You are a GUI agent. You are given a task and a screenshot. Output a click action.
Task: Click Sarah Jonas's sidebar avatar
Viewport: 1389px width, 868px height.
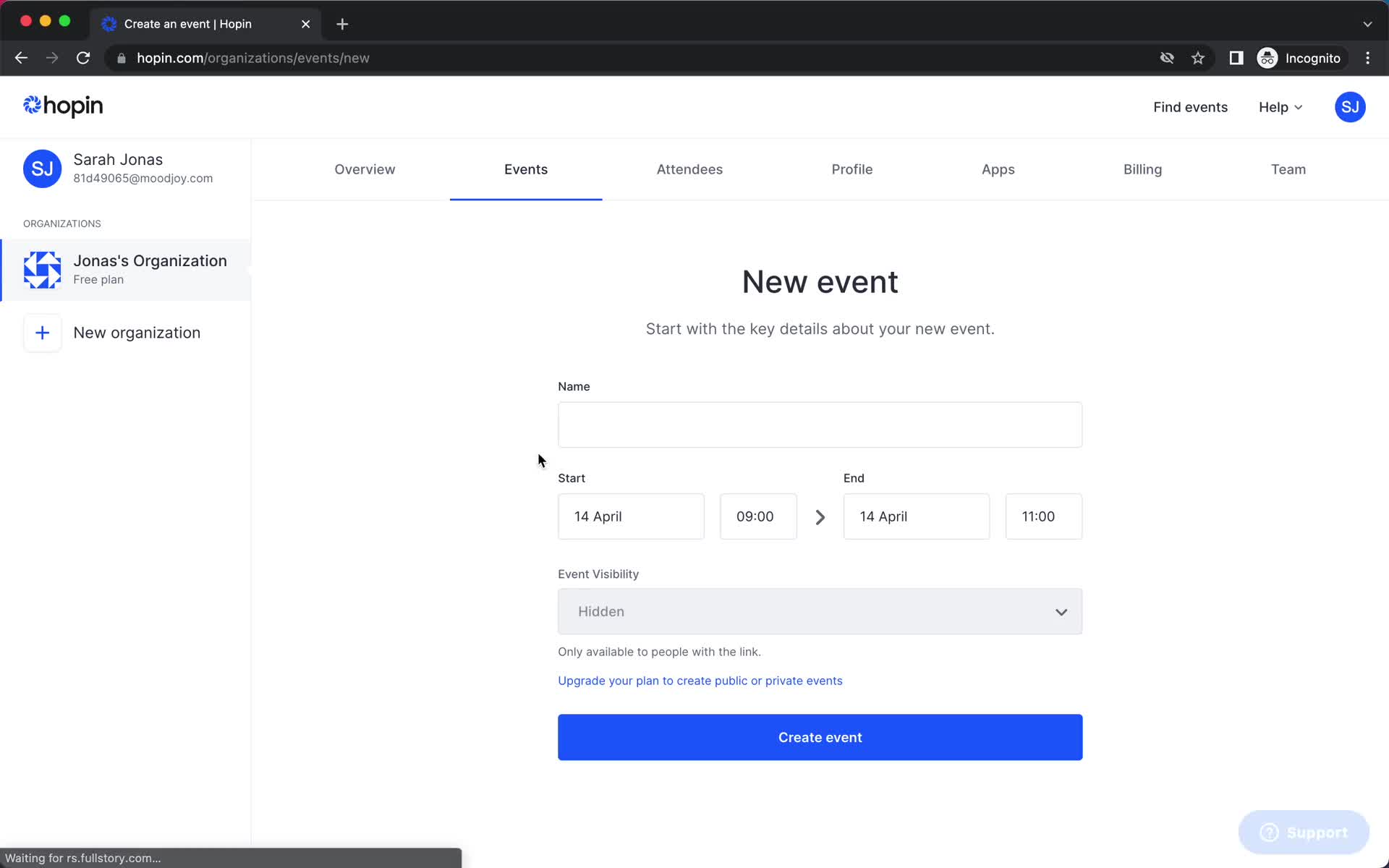click(x=42, y=169)
